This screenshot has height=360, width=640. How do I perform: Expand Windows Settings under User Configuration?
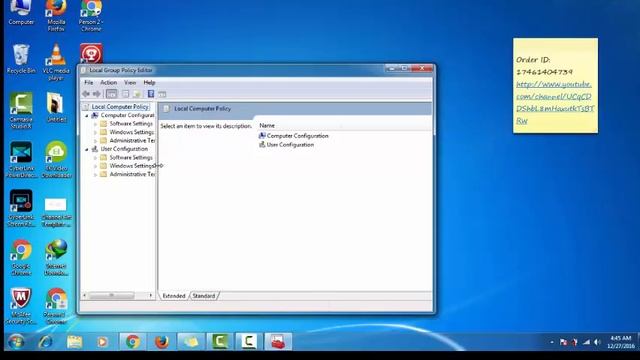96,166
